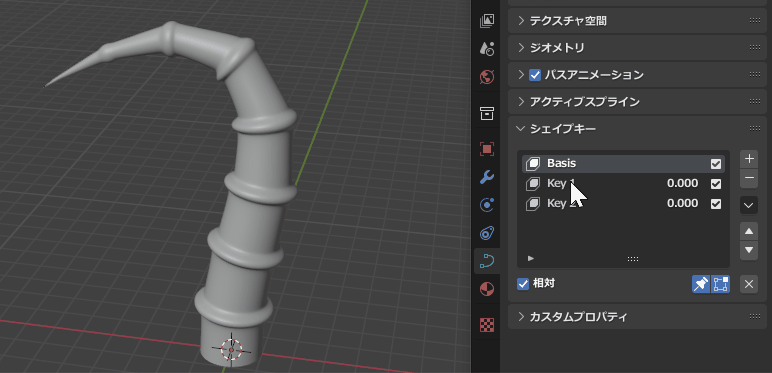Open the Material properties tab icon
The height and width of the screenshot is (373, 772).
click(x=487, y=289)
